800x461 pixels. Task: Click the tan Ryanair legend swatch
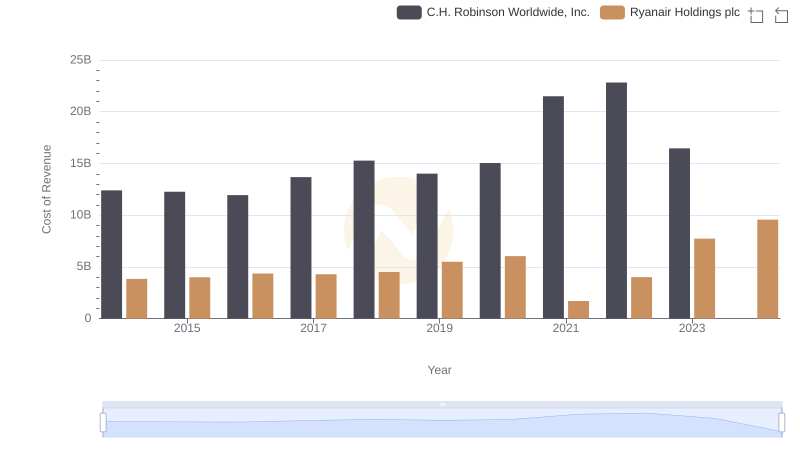pyautogui.click(x=612, y=12)
